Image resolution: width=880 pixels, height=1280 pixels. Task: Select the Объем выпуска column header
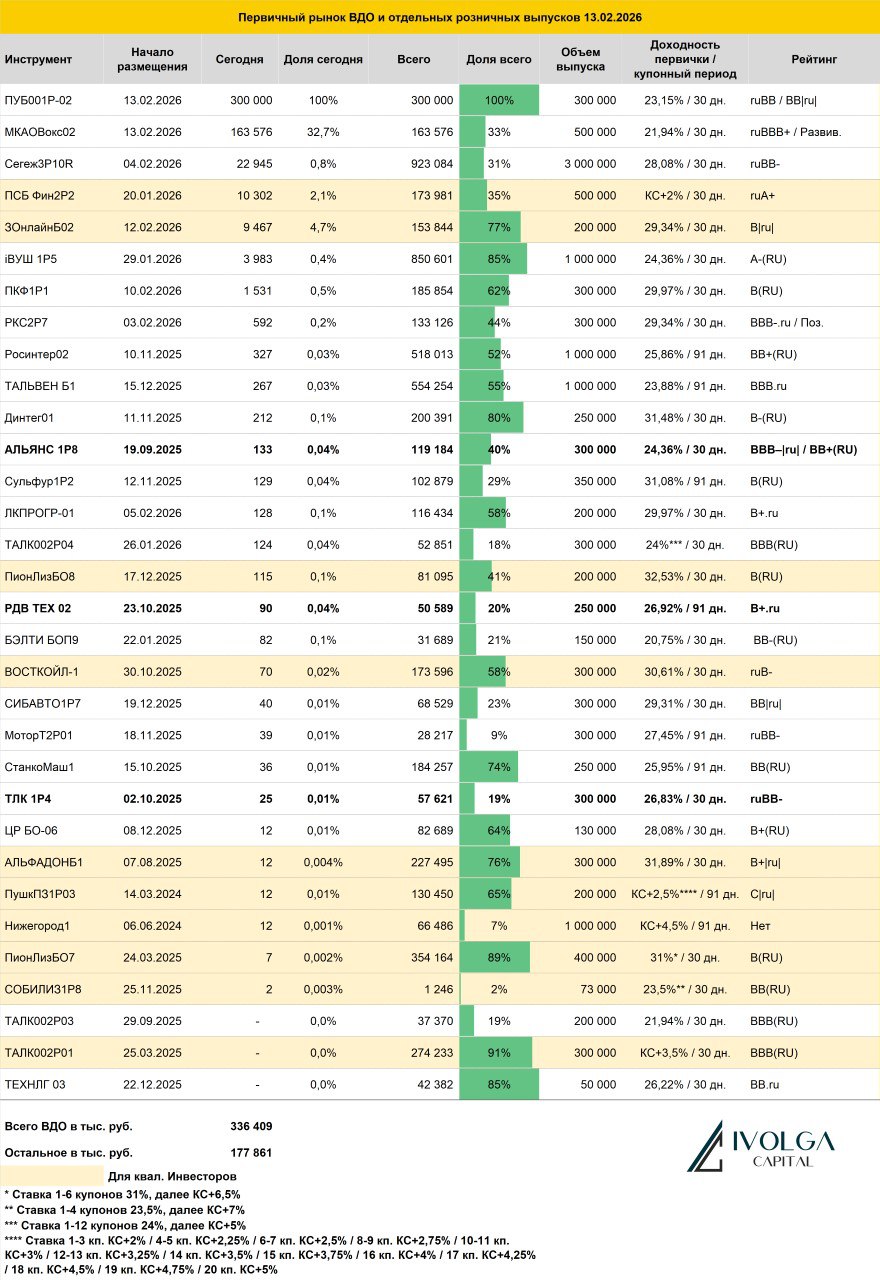(581, 60)
